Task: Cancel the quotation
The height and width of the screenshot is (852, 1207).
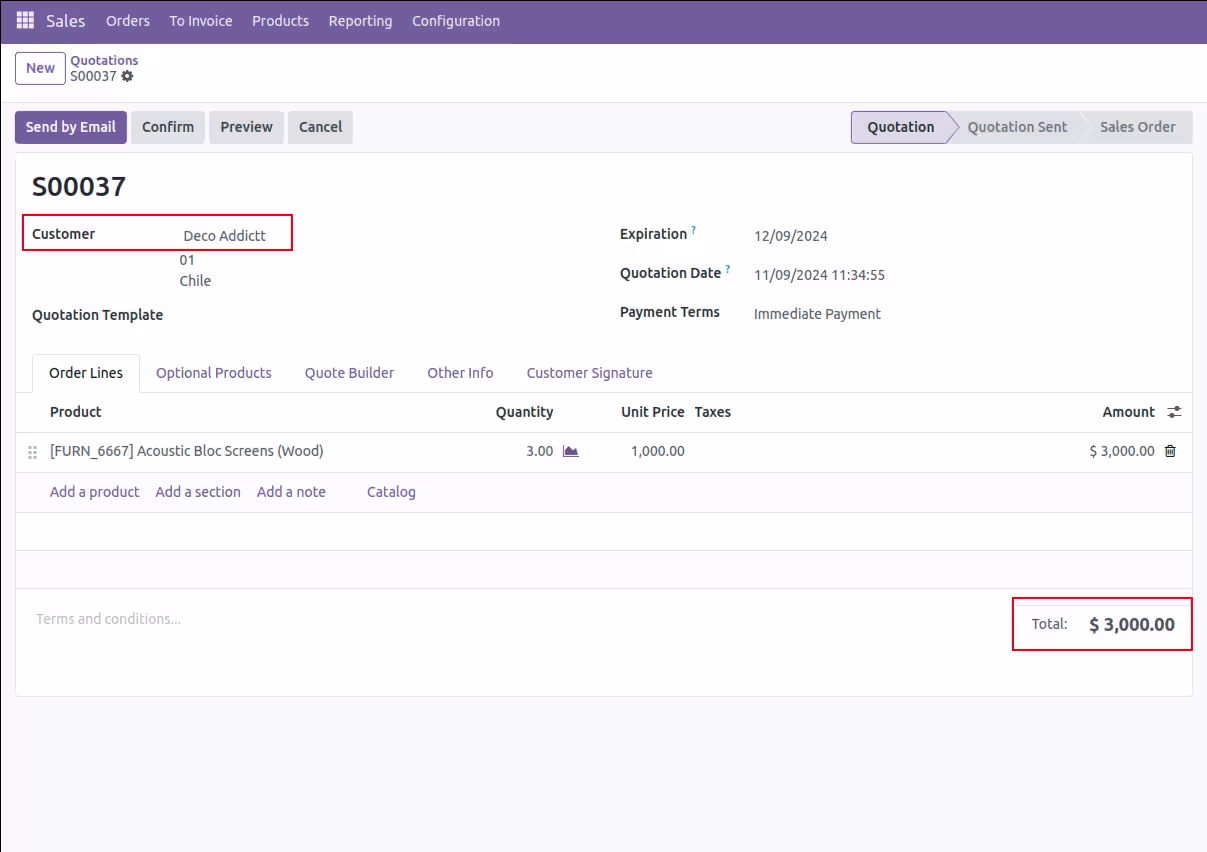Action: click(x=320, y=127)
